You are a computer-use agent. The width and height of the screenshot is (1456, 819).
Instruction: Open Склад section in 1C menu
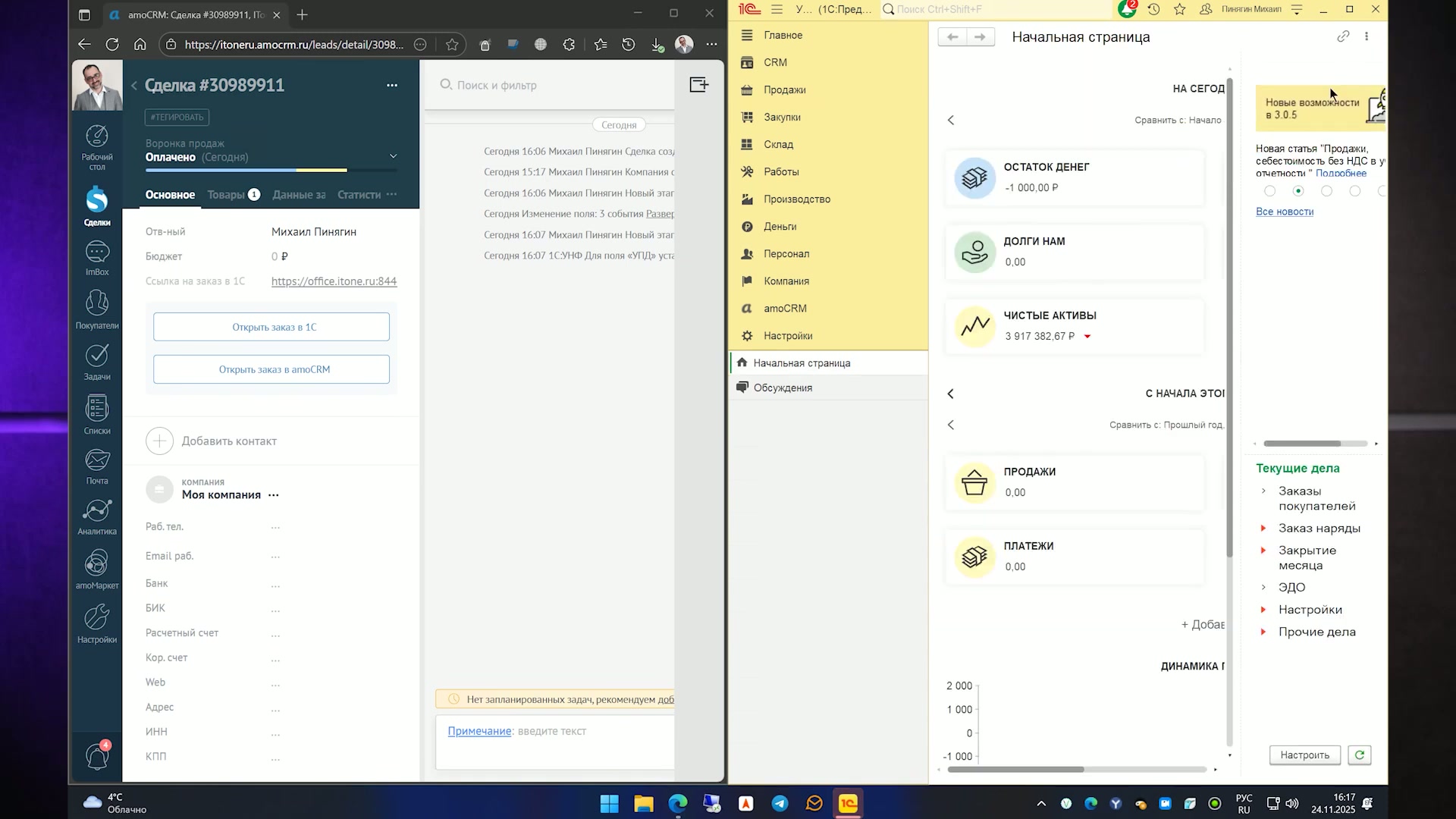click(779, 144)
